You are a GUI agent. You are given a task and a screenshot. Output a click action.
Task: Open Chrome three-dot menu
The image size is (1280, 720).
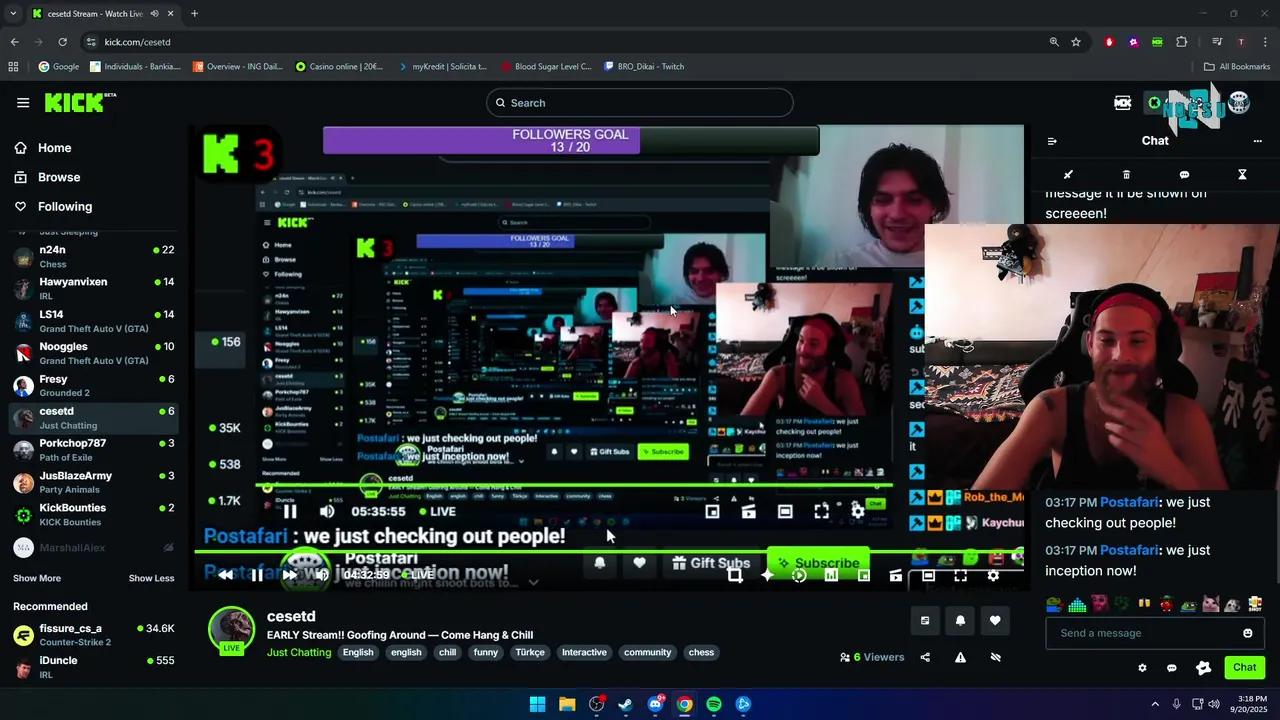(1265, 42)
